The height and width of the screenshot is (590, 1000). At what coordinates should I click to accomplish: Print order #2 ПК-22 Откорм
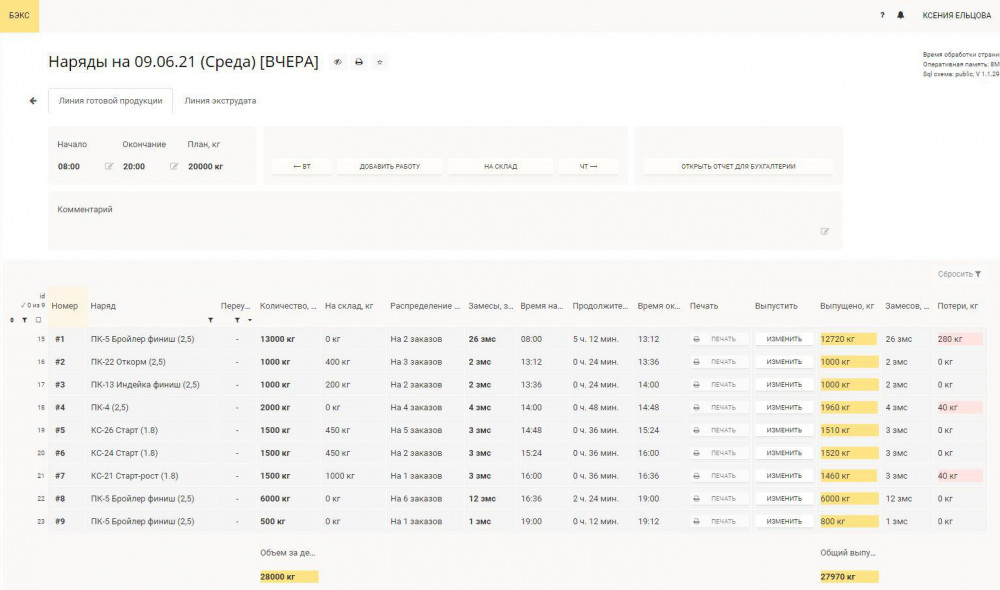click(718, 362)
